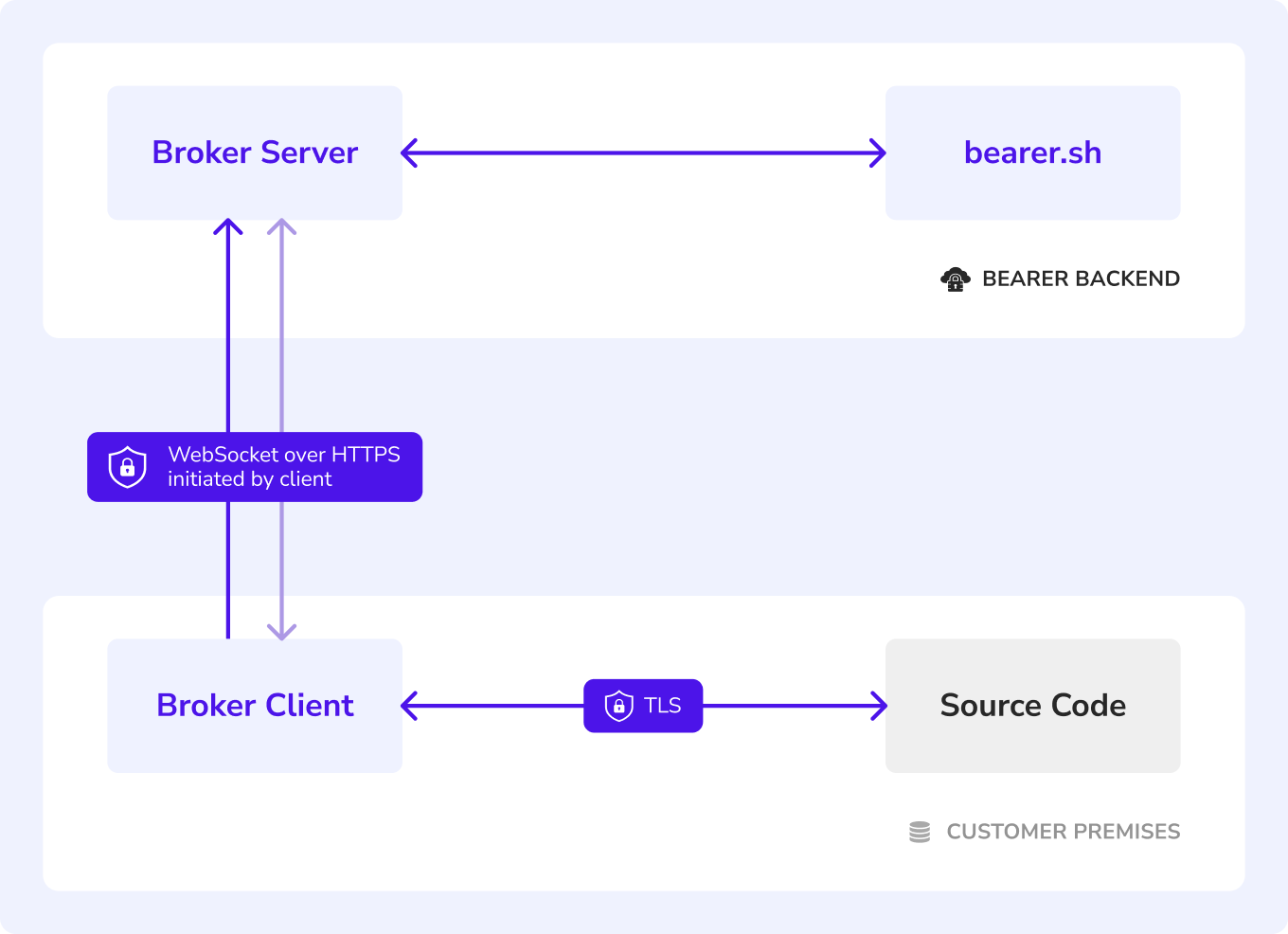This screenshot has width=1288, height=934.
Task: Click the 'WebSocket over HTTPS initiated by client' badge text
Action: (x=284, y=467)
